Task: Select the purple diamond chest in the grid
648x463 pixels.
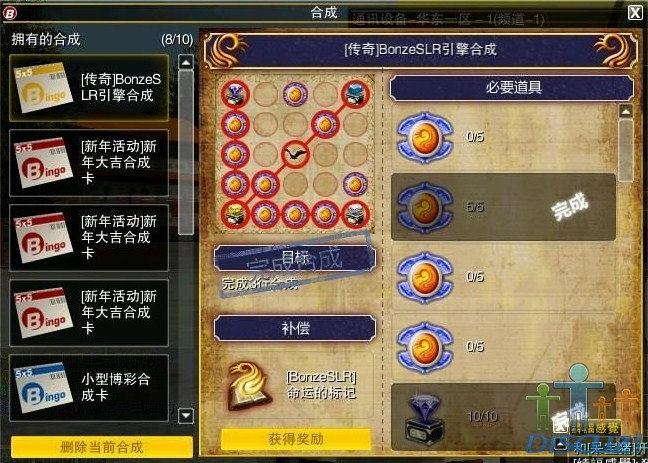Action: 235,95
